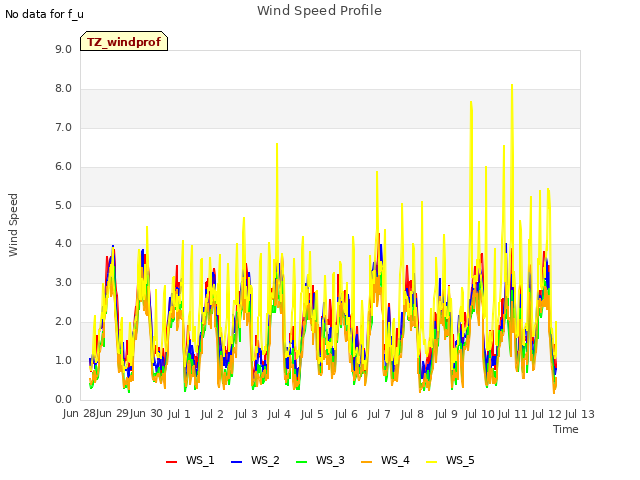Viewport: 640px width, 480px height.
Task: Click the 8.0 y-axis tick label
Action: (x=63, y=89)
